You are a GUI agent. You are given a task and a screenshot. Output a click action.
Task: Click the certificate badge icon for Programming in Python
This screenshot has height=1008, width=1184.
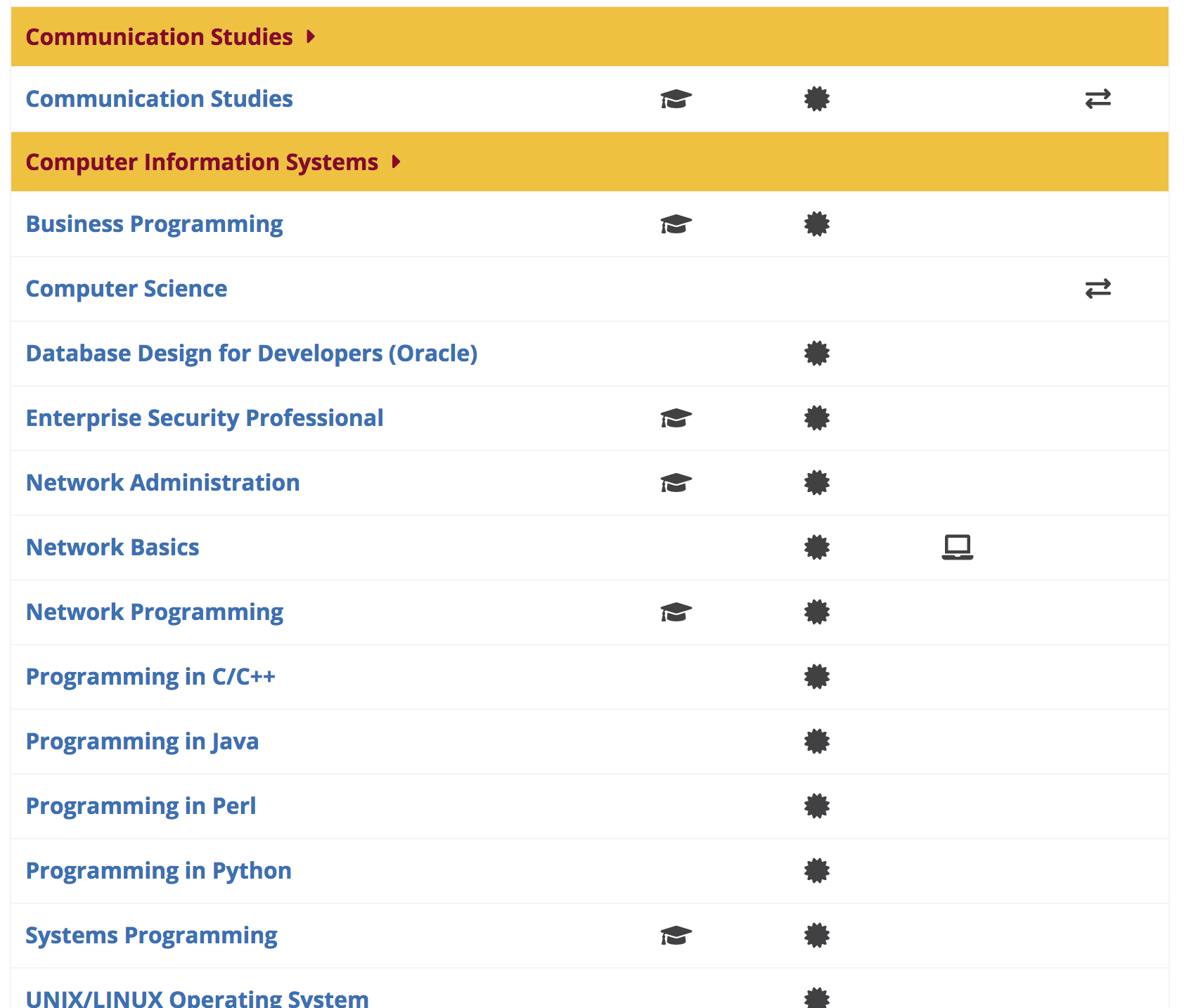(x=816, y=871)
